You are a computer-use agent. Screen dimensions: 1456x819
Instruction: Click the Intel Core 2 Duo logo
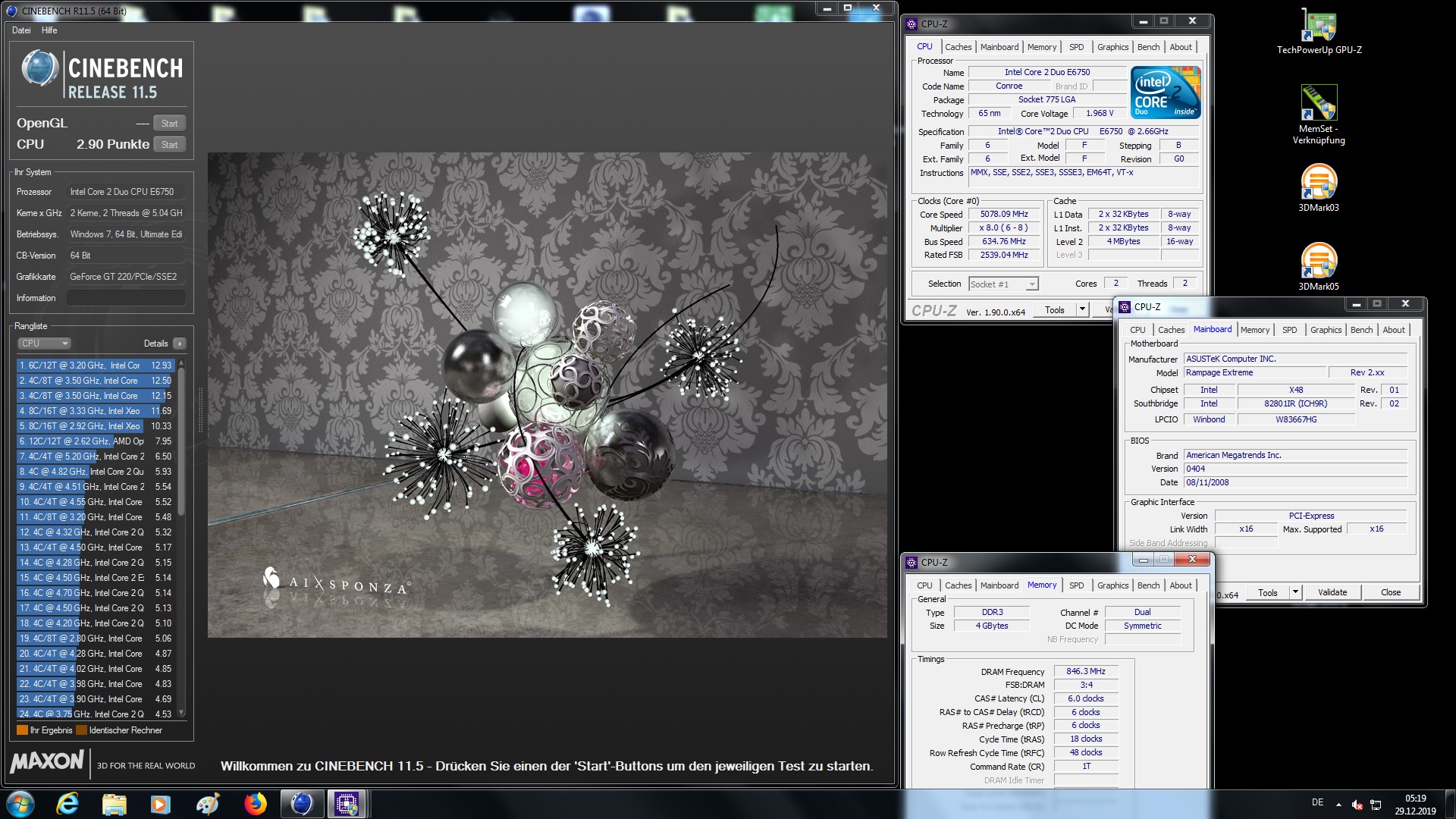click(1166, 92)
